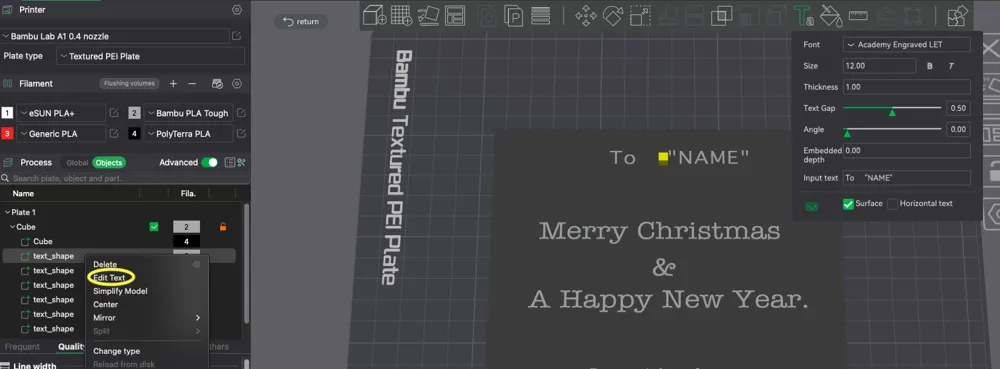Choose Change type from the context menu
This screenshot has width=1000, height=369.
coord(117,351)
